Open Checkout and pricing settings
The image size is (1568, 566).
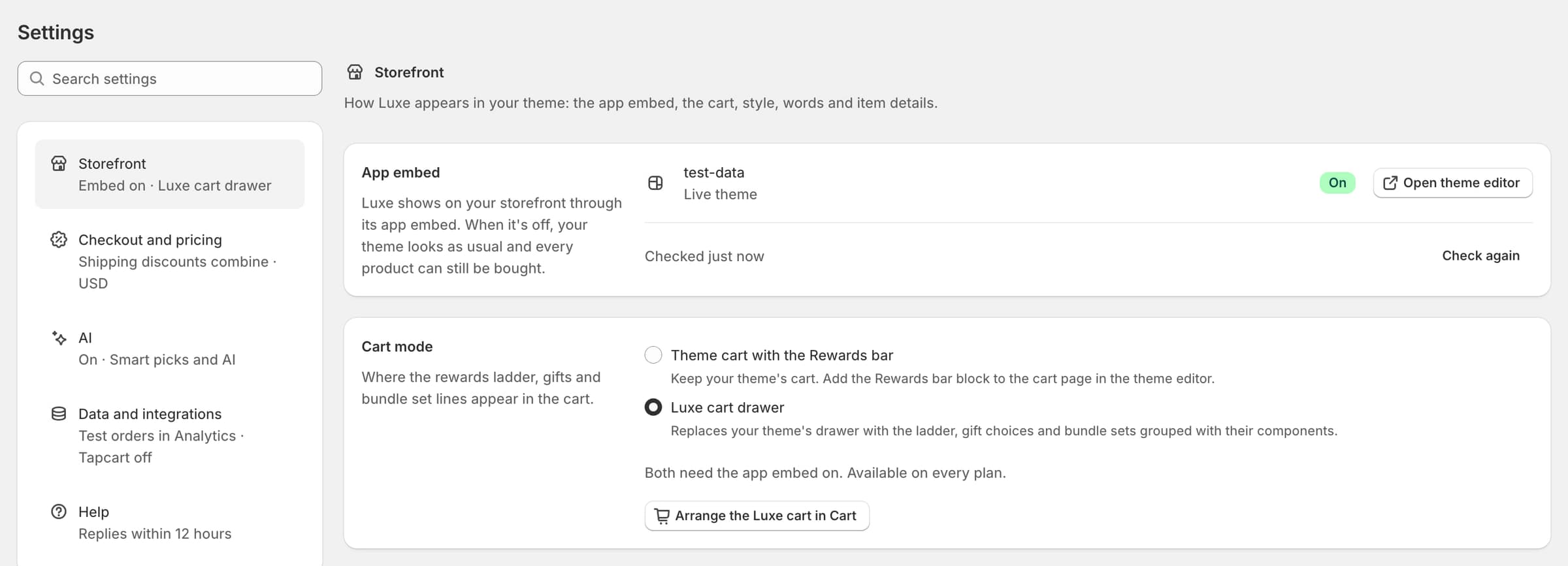coord(170,261)
